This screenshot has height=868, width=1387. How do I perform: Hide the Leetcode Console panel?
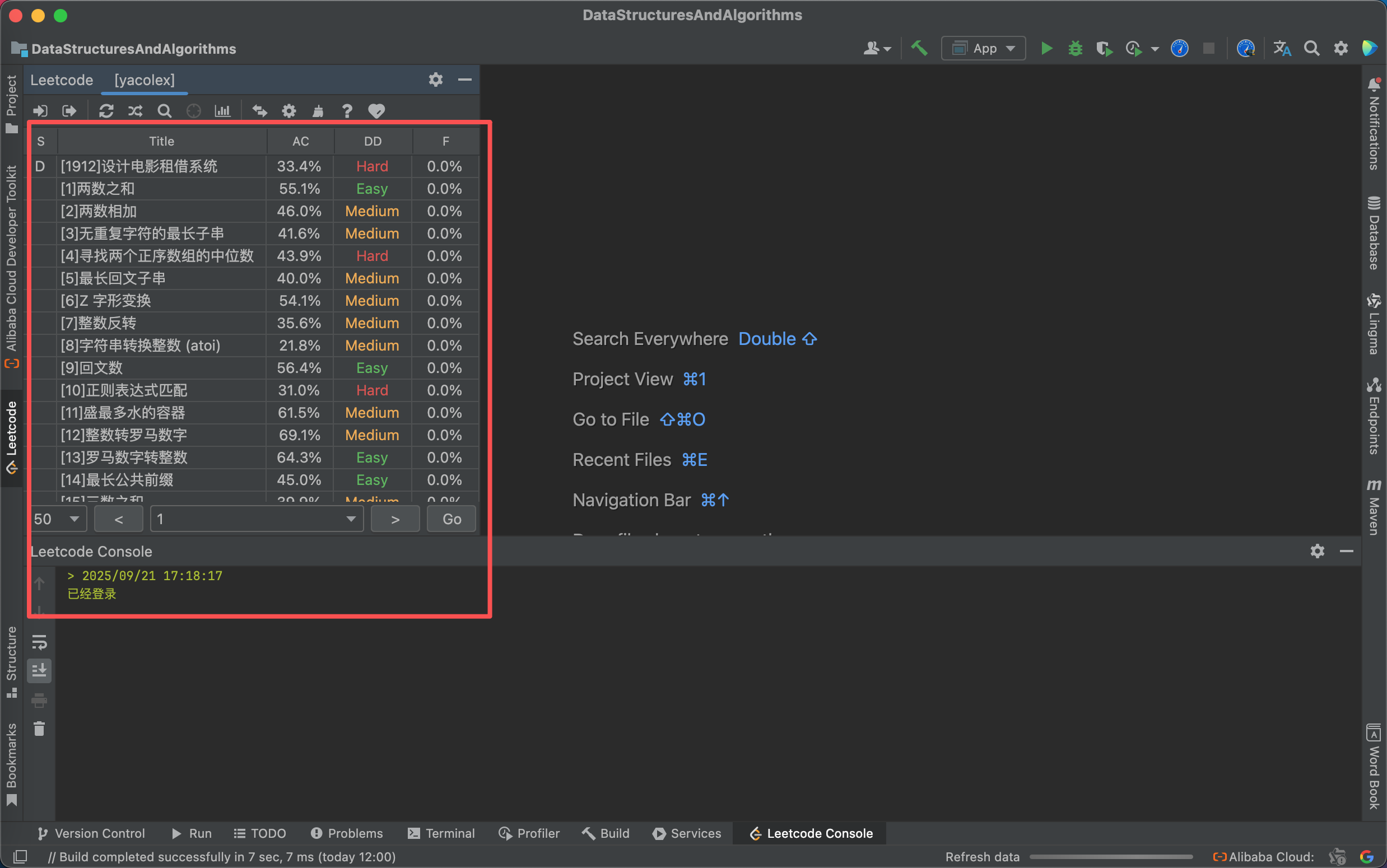1347,551
